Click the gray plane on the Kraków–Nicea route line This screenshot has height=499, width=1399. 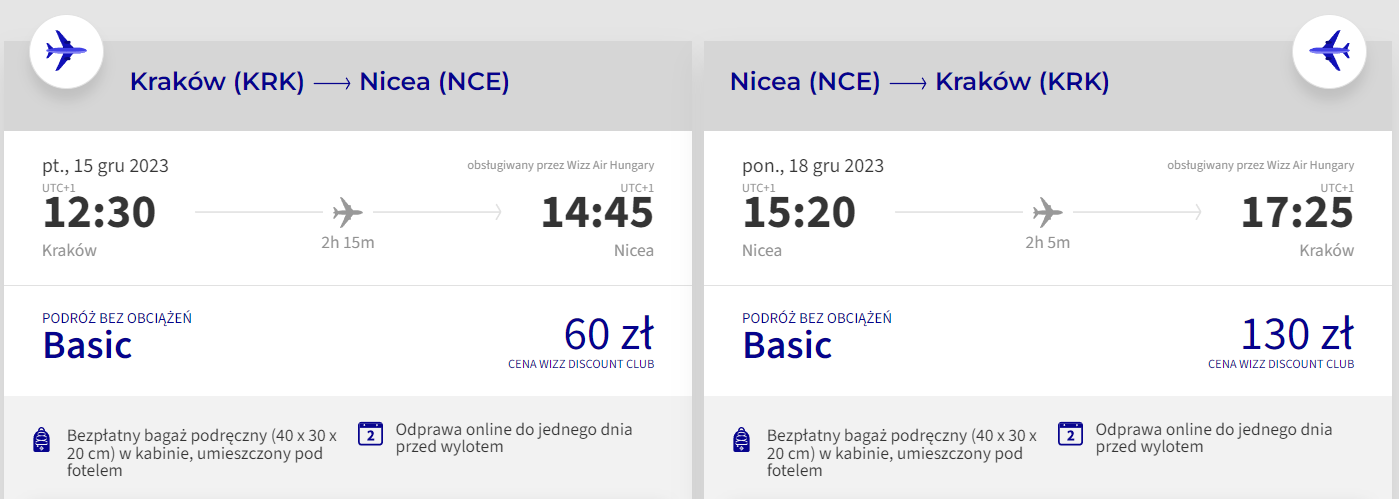(x=348, y=212)
